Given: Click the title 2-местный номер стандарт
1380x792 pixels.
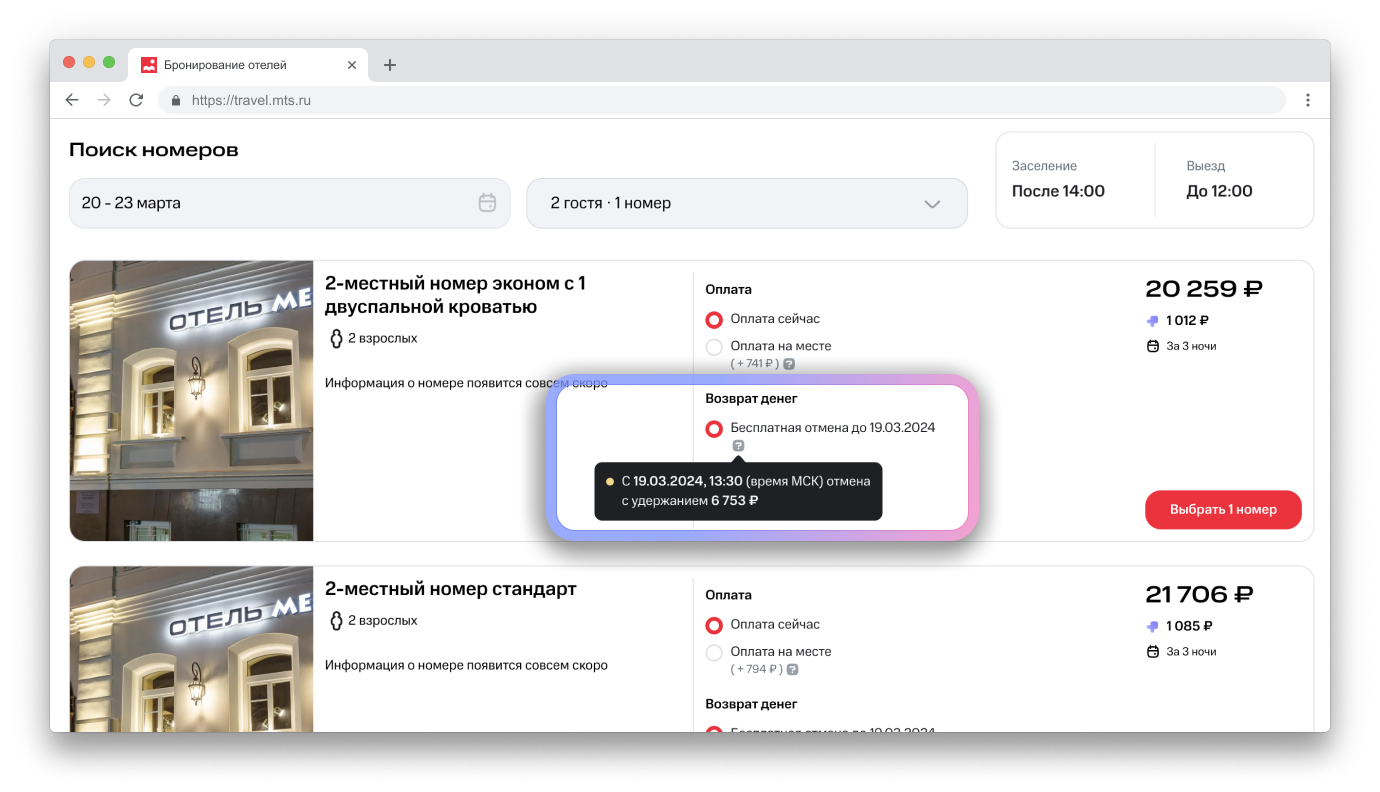Looking at the screenshot, I should 451,589.
